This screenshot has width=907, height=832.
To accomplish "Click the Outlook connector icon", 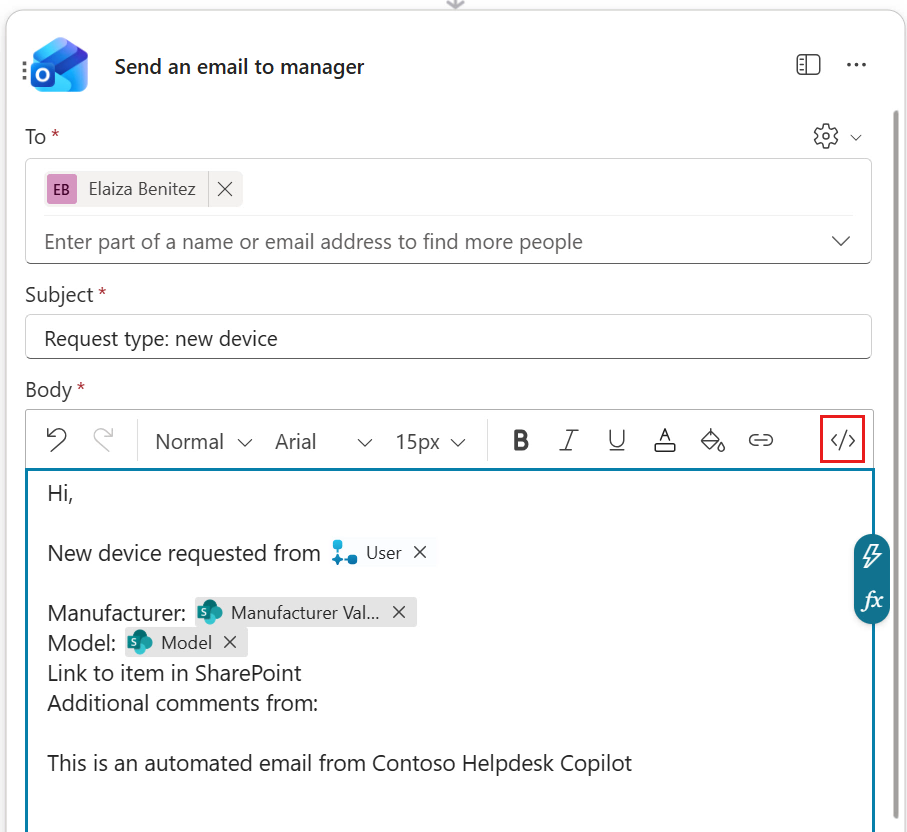I will 62,65.
